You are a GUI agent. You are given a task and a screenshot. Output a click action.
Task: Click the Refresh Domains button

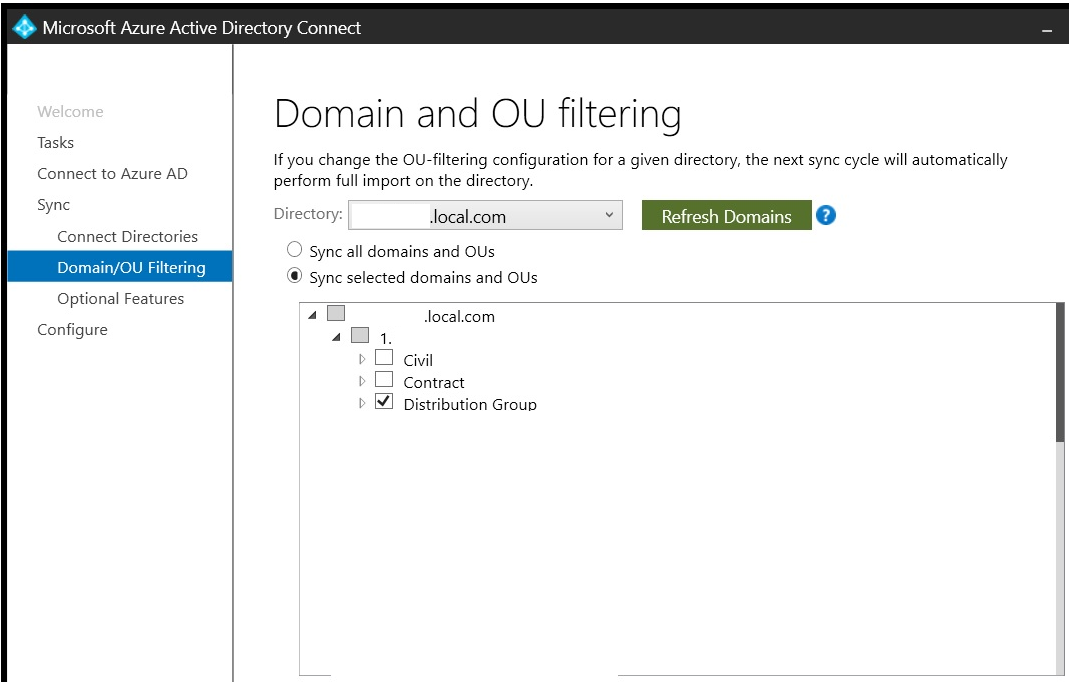point(727,216)
